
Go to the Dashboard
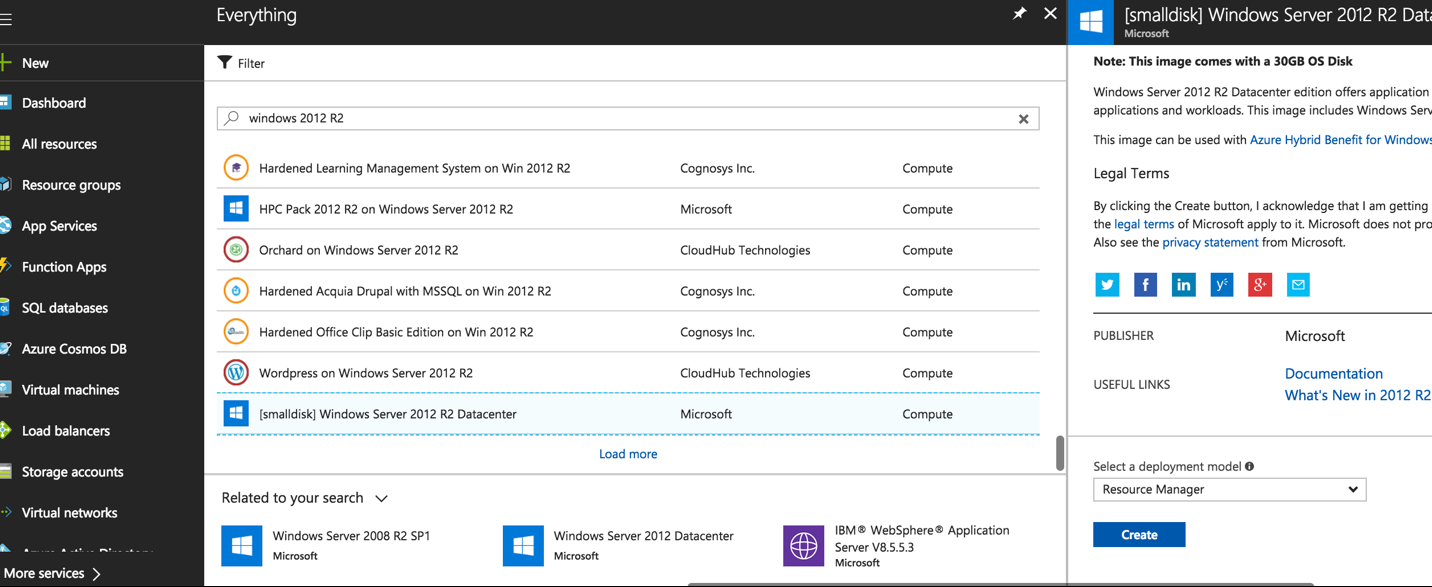tap(54, 102)
